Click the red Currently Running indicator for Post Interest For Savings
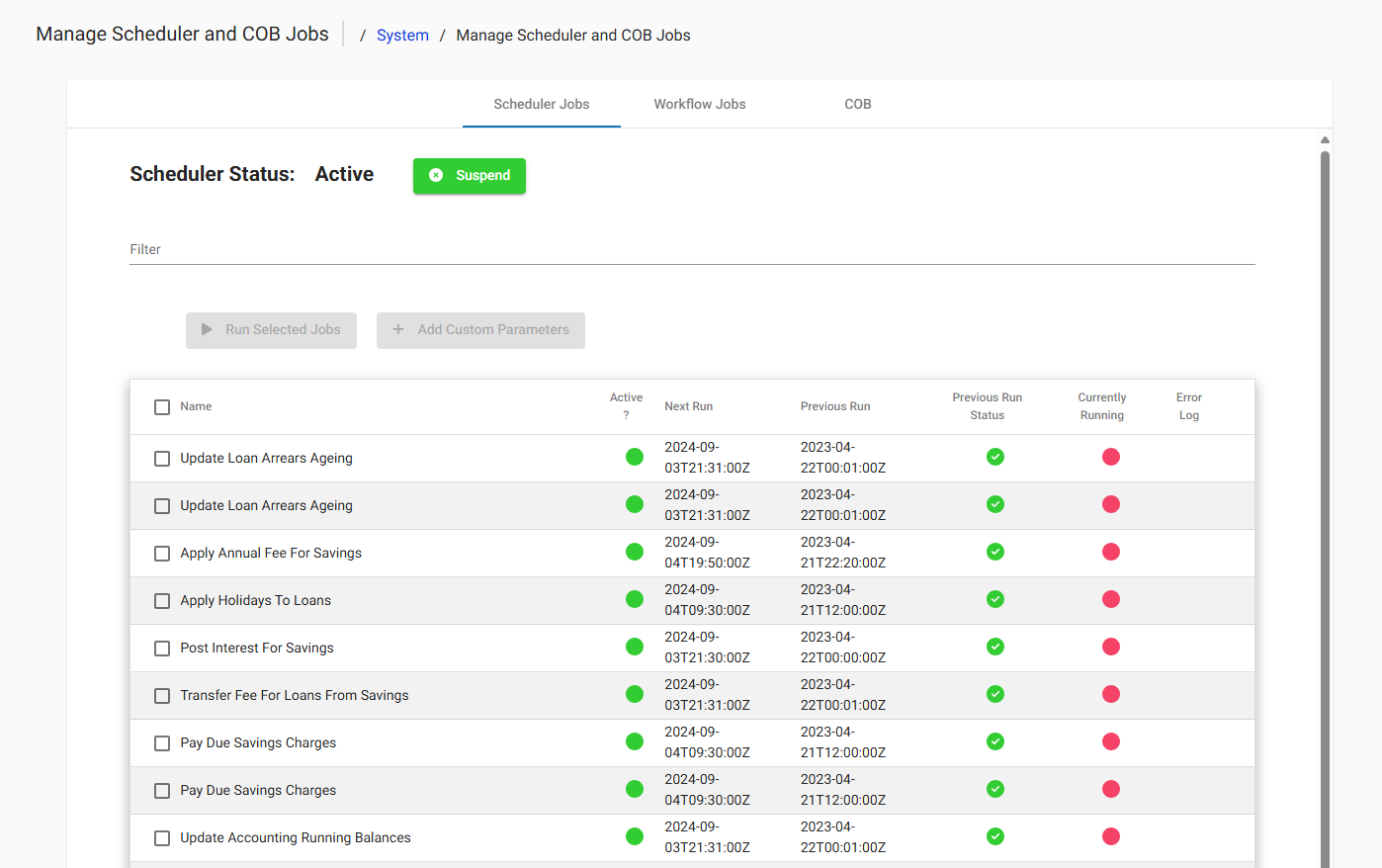This screenshot has height=868, width=1382. 1110,647
